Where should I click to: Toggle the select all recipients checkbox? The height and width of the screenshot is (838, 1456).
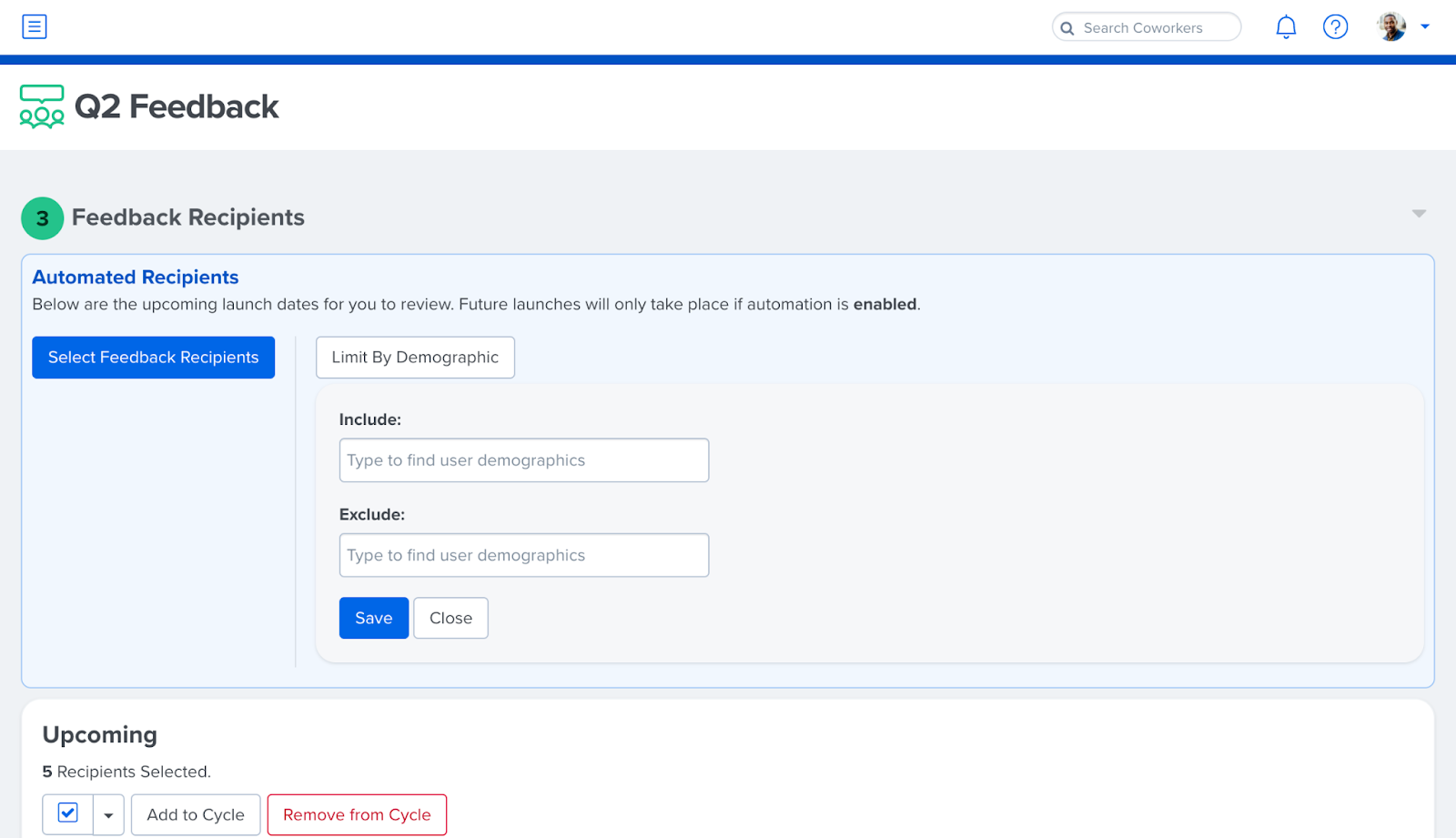[x=68, y=813]
